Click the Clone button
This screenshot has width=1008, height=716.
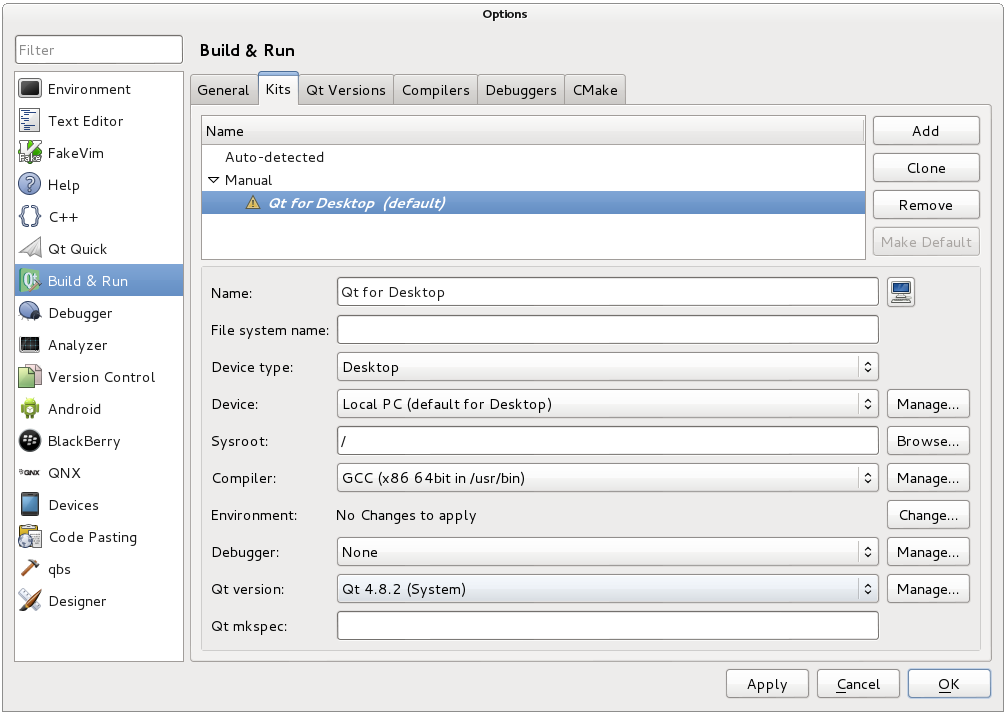[x=926, y=168]
